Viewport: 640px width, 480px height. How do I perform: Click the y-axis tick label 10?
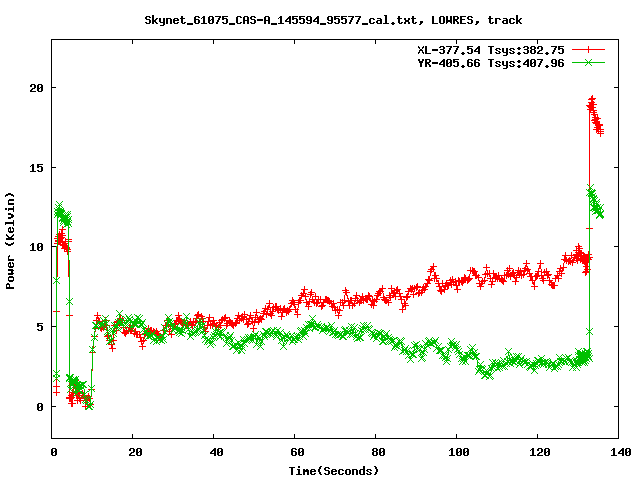tap(36, 247)
